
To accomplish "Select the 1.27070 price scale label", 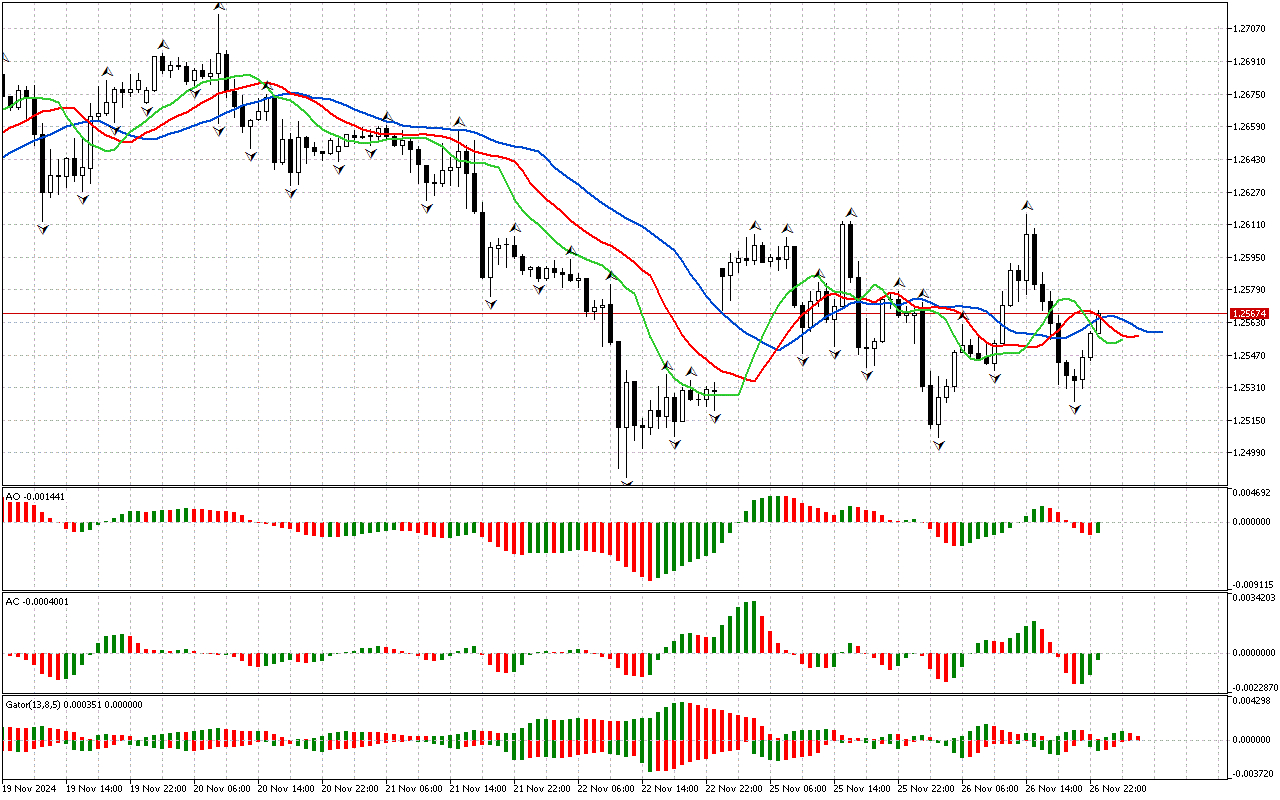I will (1251, 28).
